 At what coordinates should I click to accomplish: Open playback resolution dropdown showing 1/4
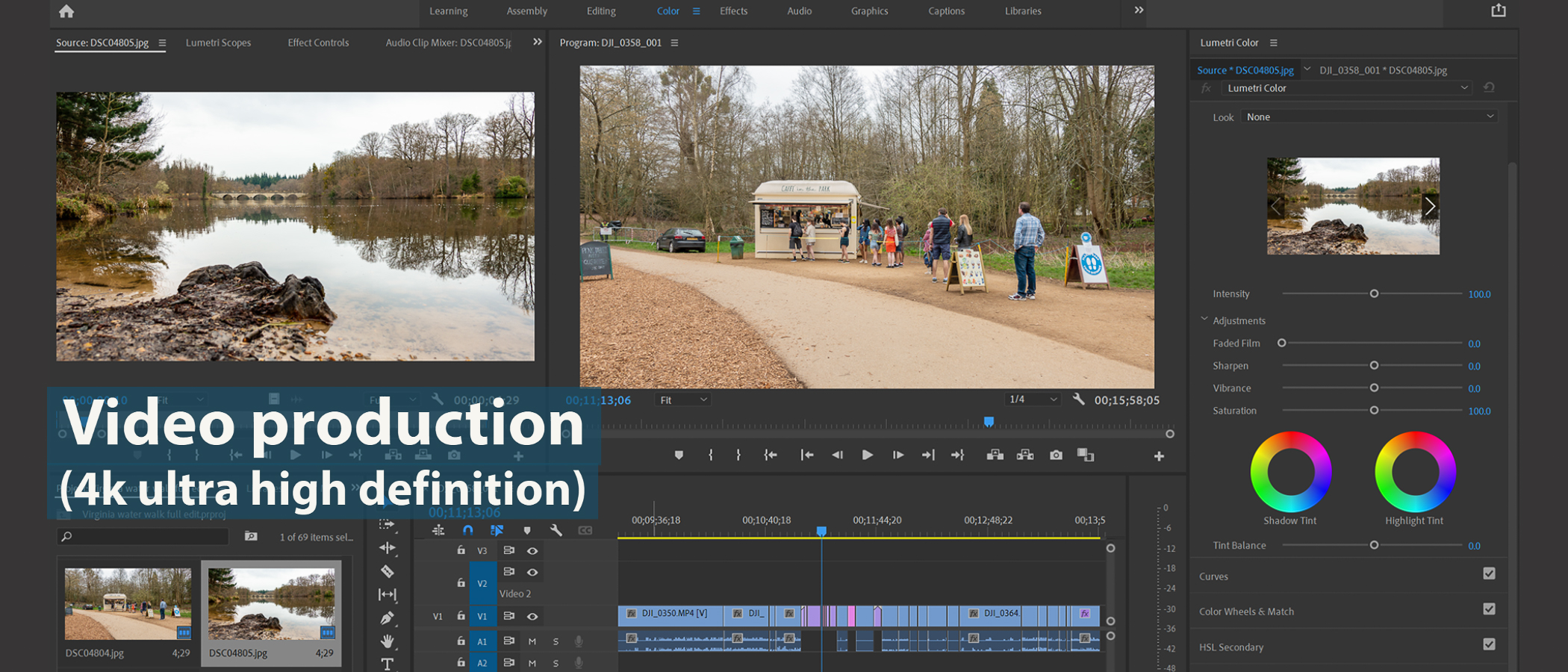1033,399
